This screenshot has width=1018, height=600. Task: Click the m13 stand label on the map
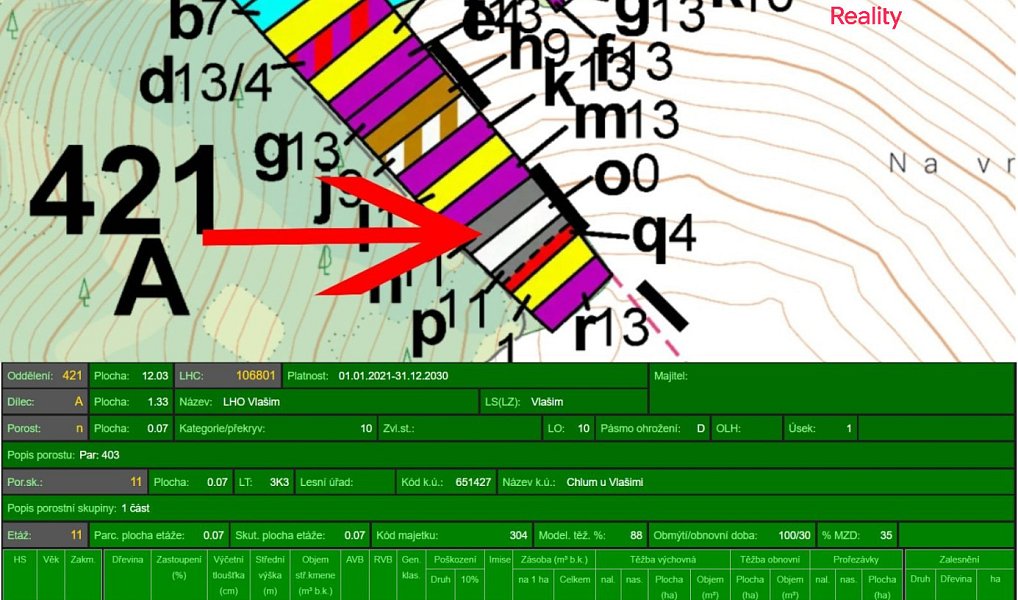pos(626,121)
